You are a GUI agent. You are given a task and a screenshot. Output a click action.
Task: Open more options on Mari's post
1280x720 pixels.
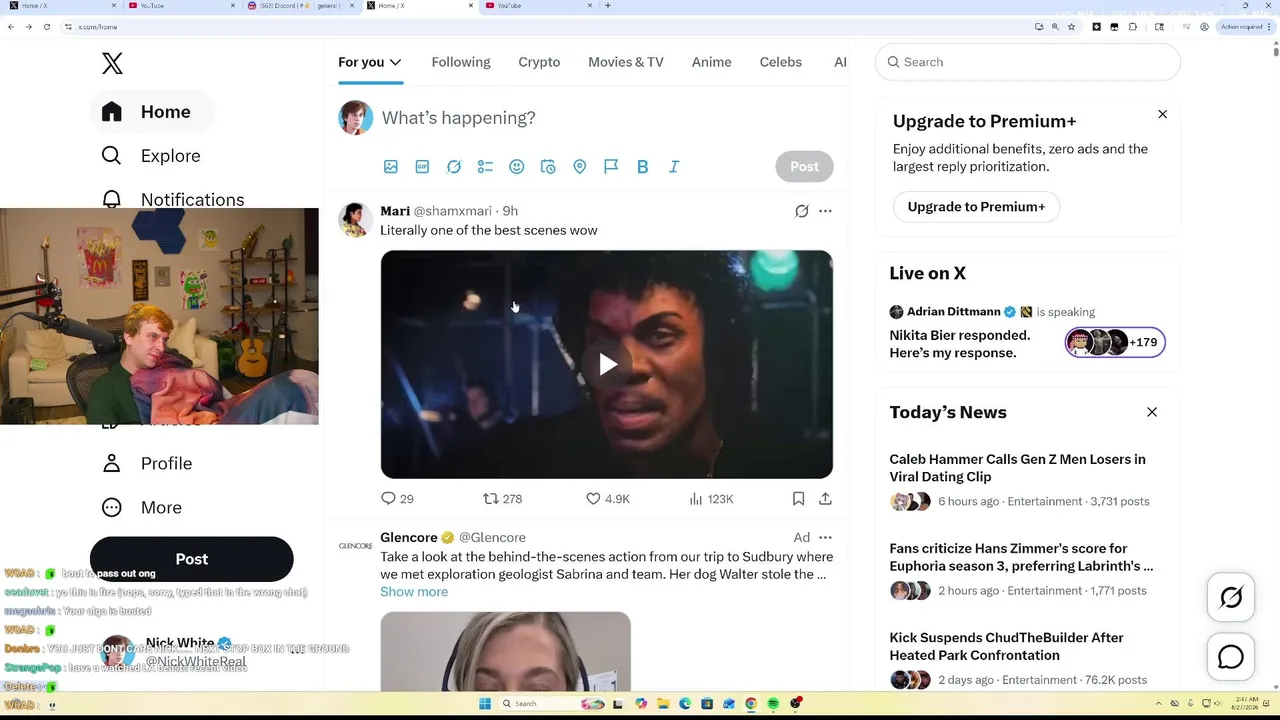825,211
